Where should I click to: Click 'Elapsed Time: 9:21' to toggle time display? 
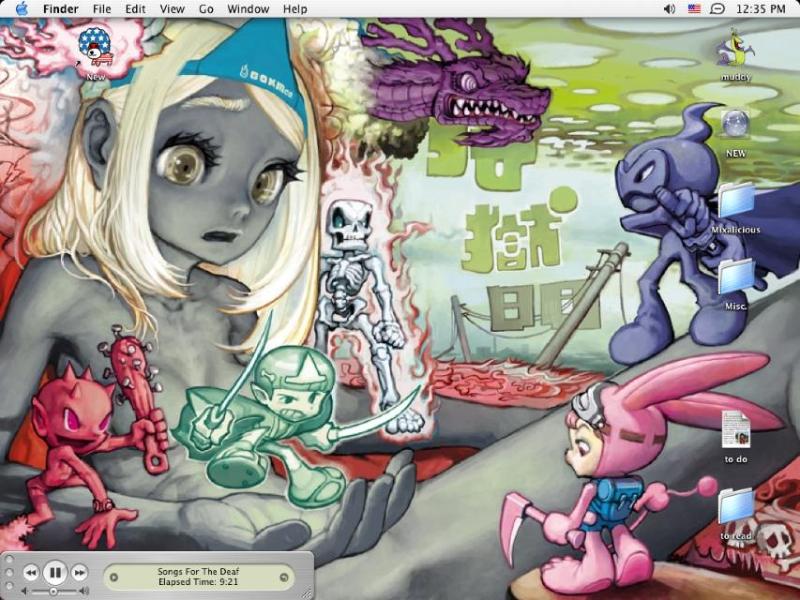pos(198,582)
